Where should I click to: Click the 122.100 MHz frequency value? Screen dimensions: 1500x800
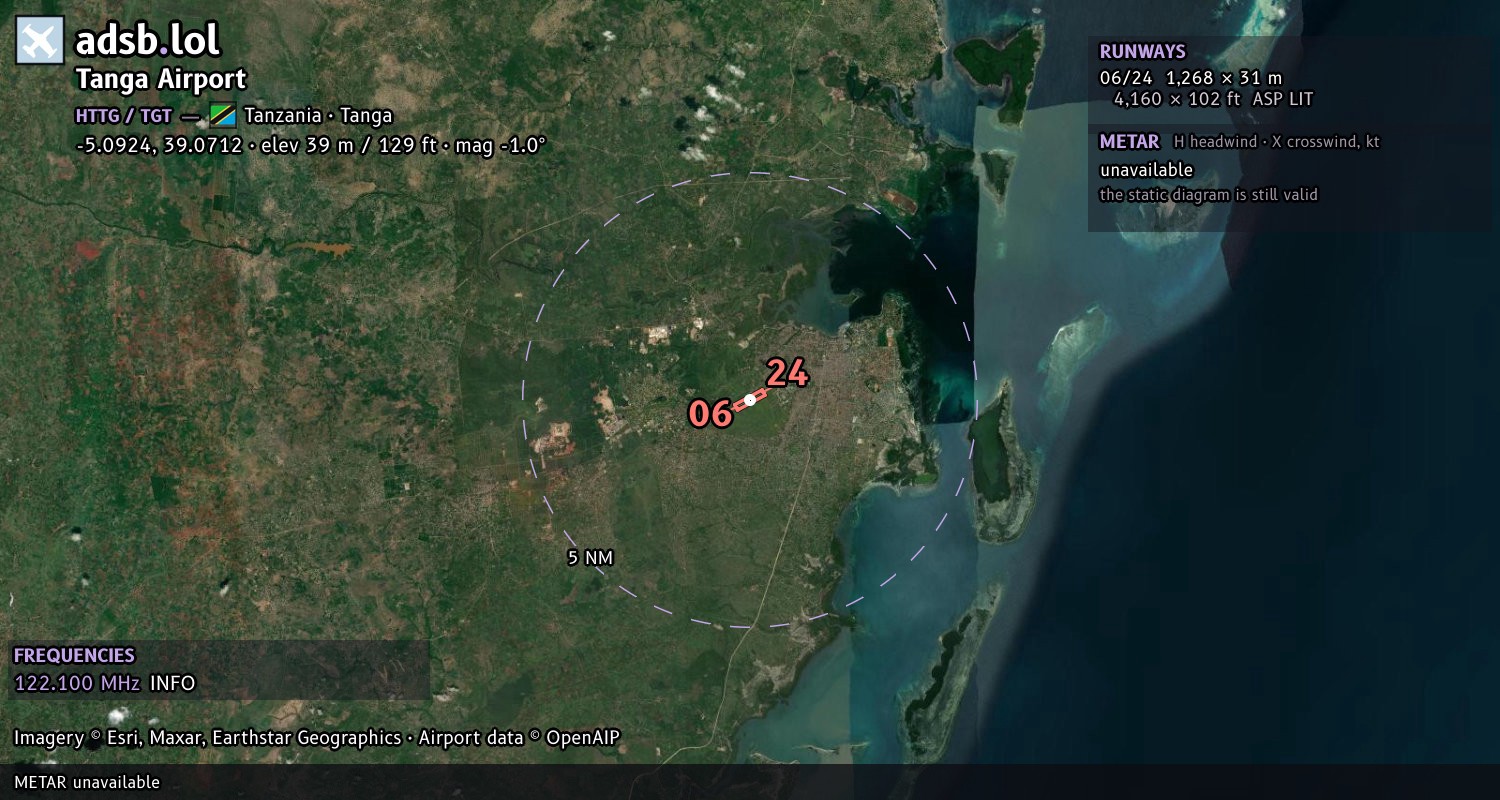tap(77, 684)
